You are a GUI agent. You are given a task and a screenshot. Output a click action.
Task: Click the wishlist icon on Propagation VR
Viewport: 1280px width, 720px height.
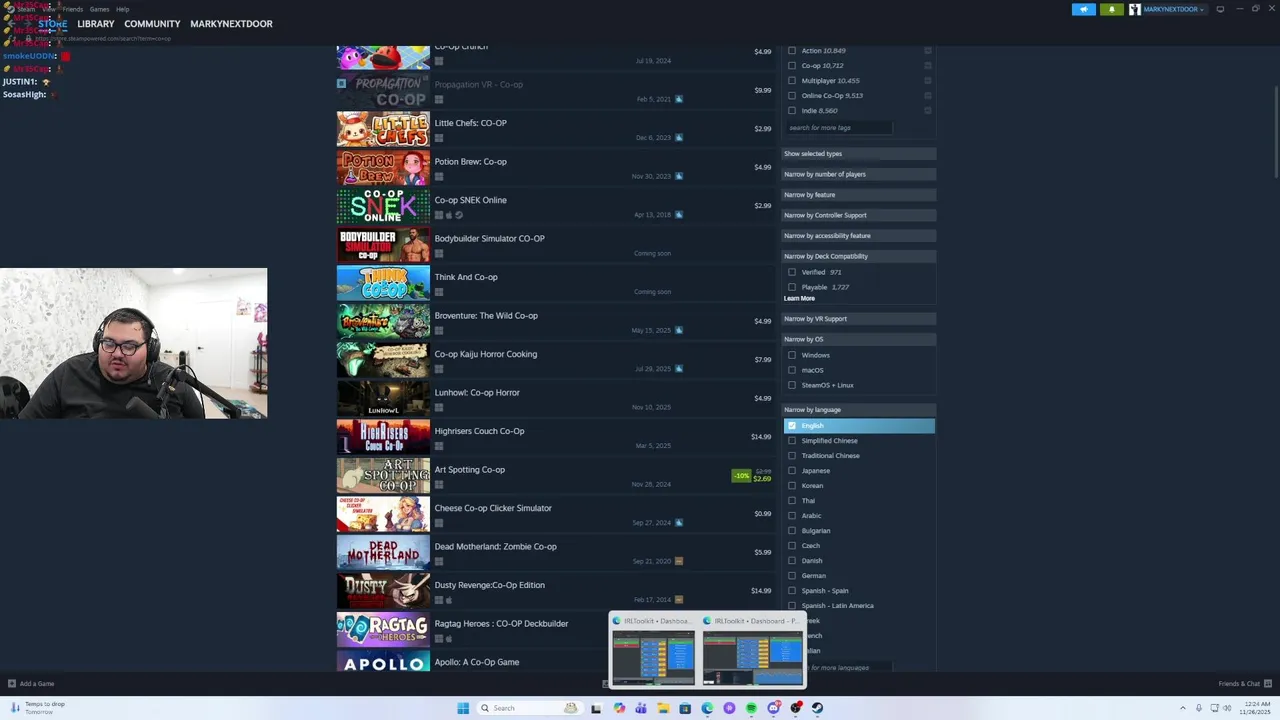341,83
